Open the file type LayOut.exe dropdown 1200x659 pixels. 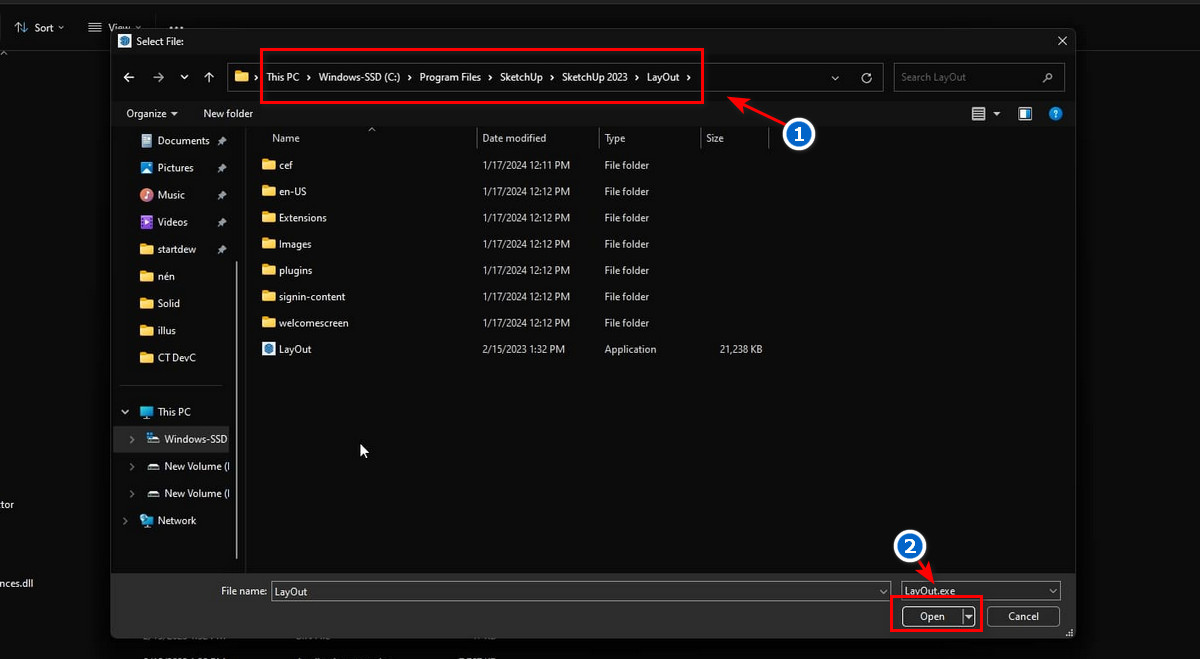(x=980, y=591)
